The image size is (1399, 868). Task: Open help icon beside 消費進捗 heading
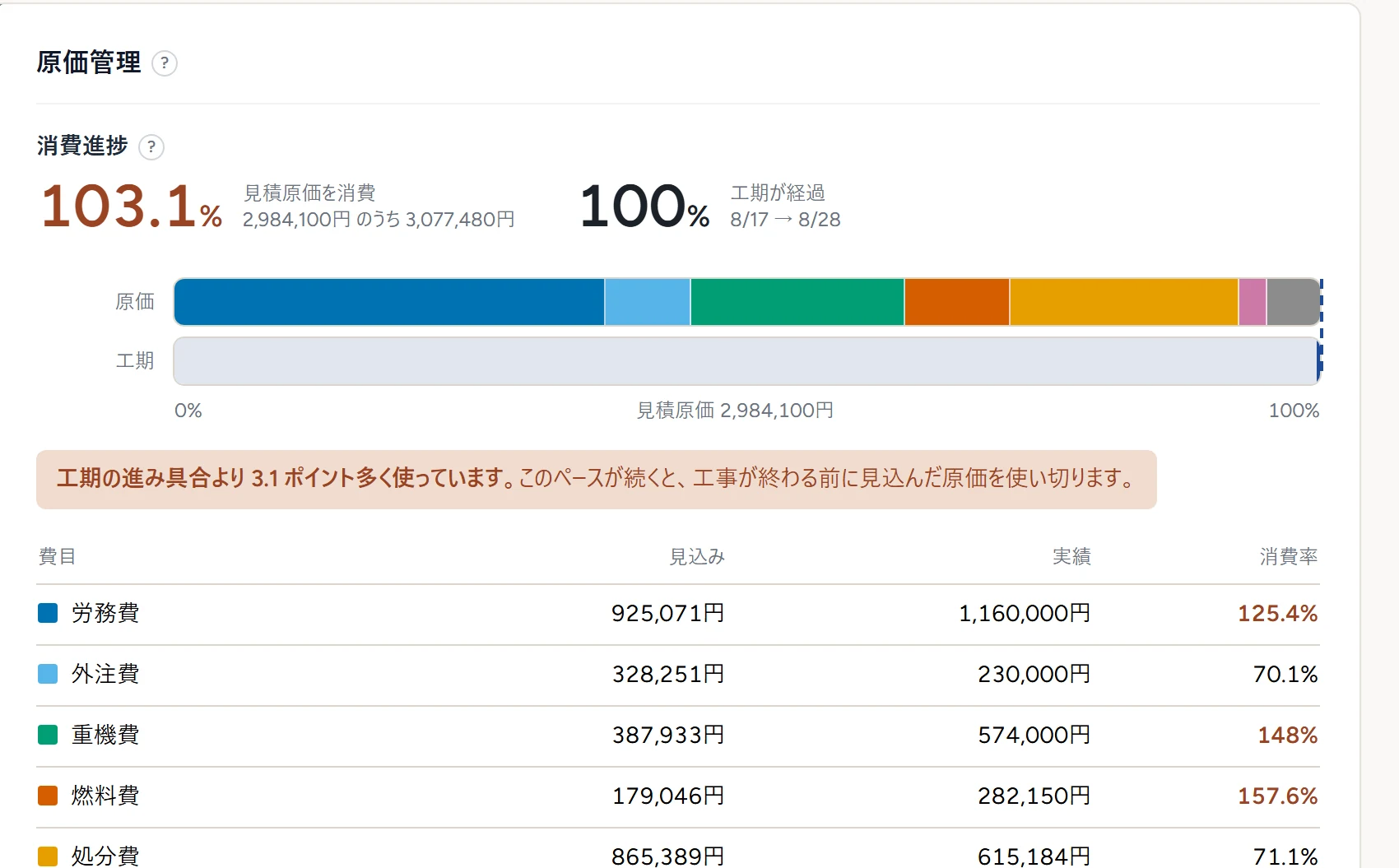coord(151,147)
